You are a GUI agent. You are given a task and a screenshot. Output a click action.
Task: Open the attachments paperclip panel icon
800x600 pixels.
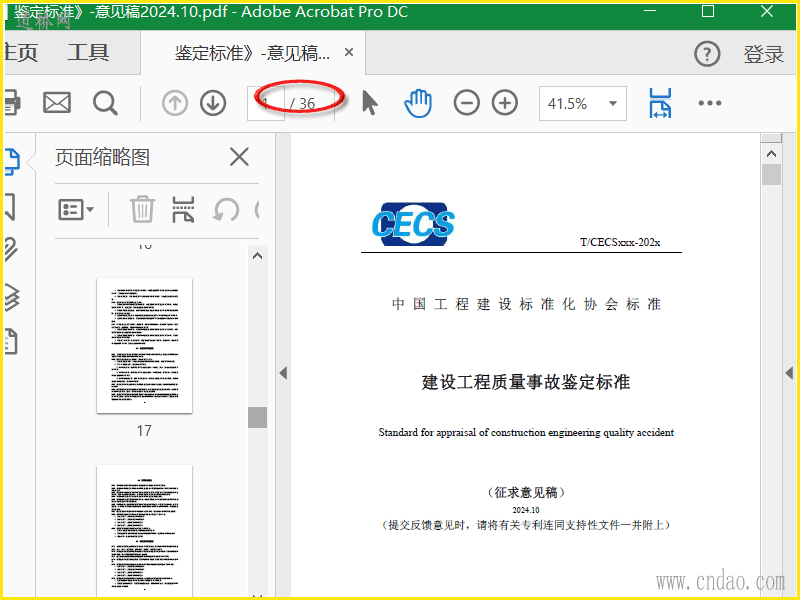click(11, 249)
